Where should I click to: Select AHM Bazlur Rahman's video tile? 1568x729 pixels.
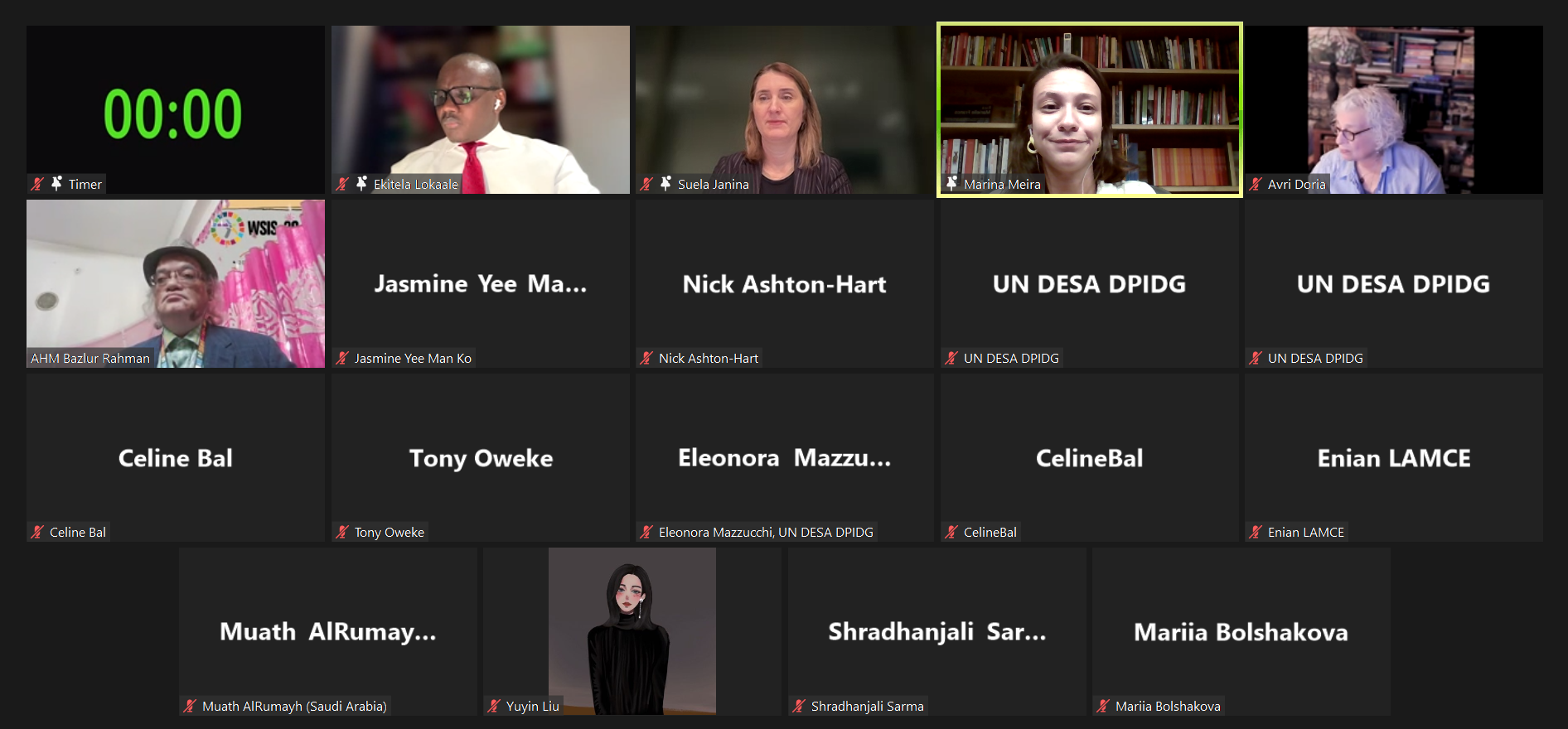(x=176, y=283)
